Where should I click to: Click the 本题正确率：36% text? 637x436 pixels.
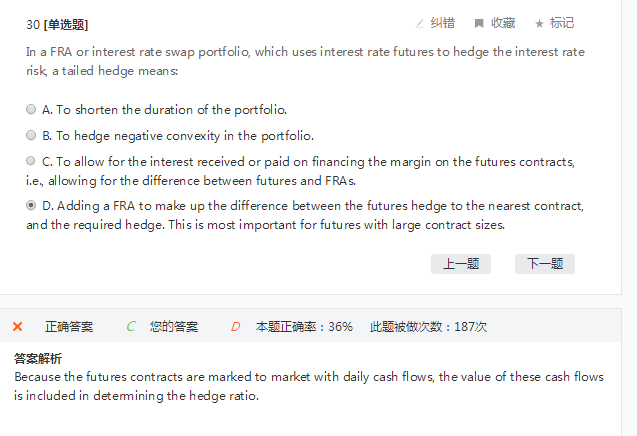click(x=304, y=327)
